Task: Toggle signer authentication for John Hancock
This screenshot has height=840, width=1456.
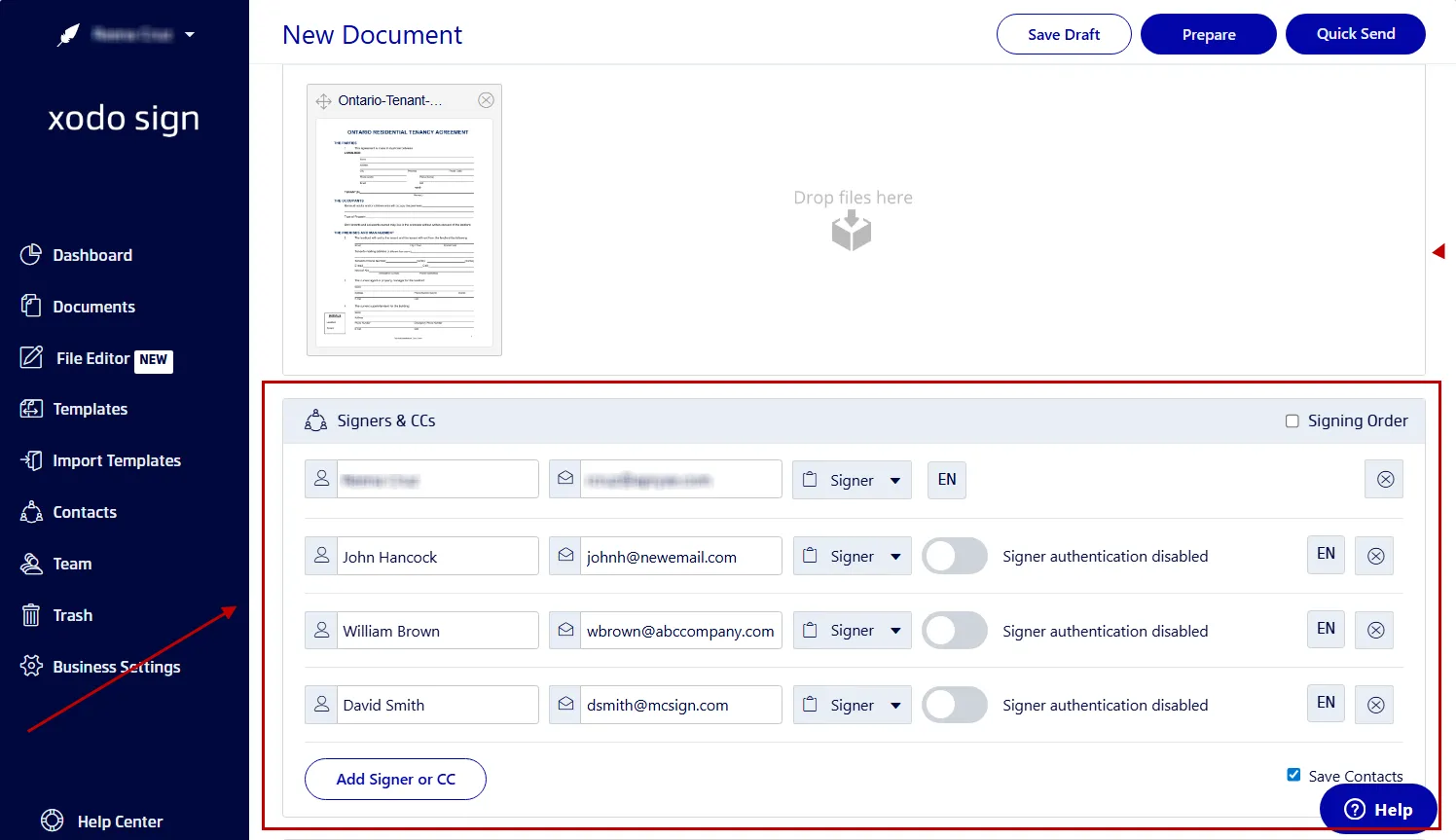Action: click(x=955, y=556)
